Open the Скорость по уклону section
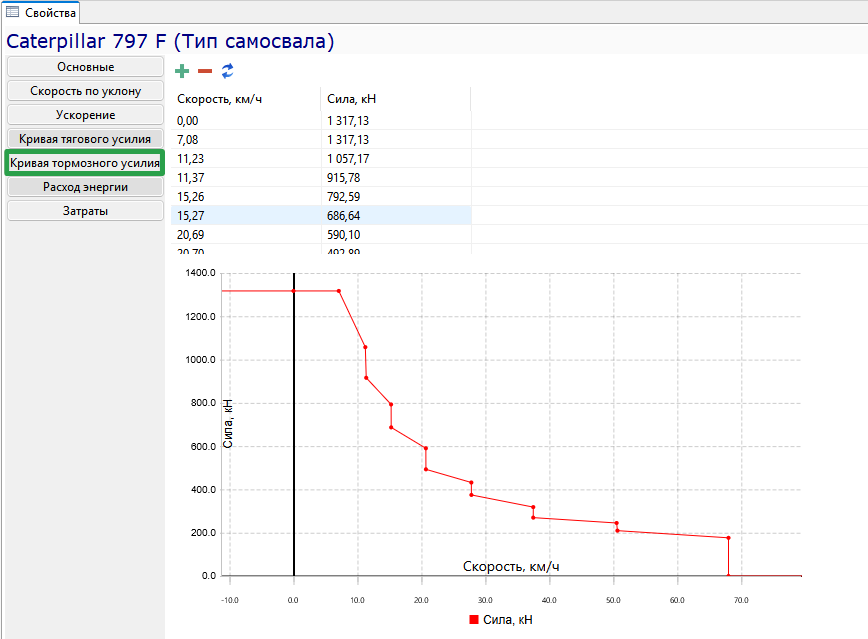 85,91
